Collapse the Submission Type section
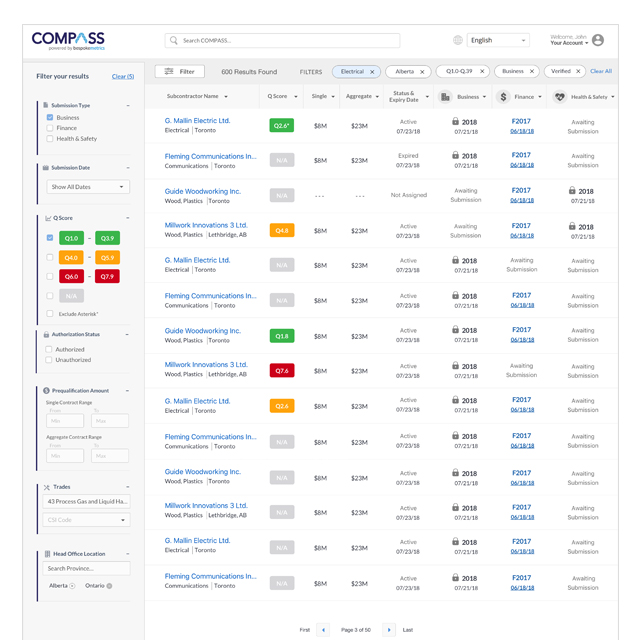Screen dimensions: 640x640 pos(128,105)
